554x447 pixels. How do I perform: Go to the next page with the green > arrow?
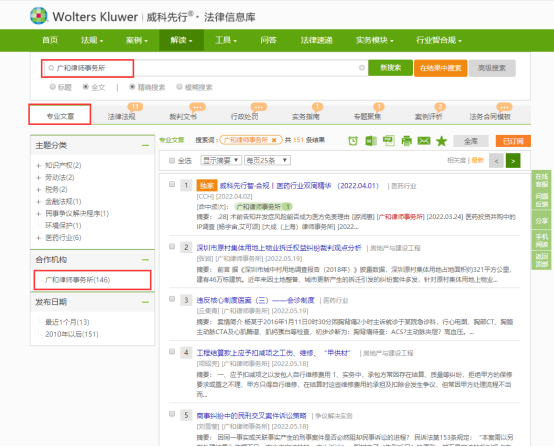[513, 161]
